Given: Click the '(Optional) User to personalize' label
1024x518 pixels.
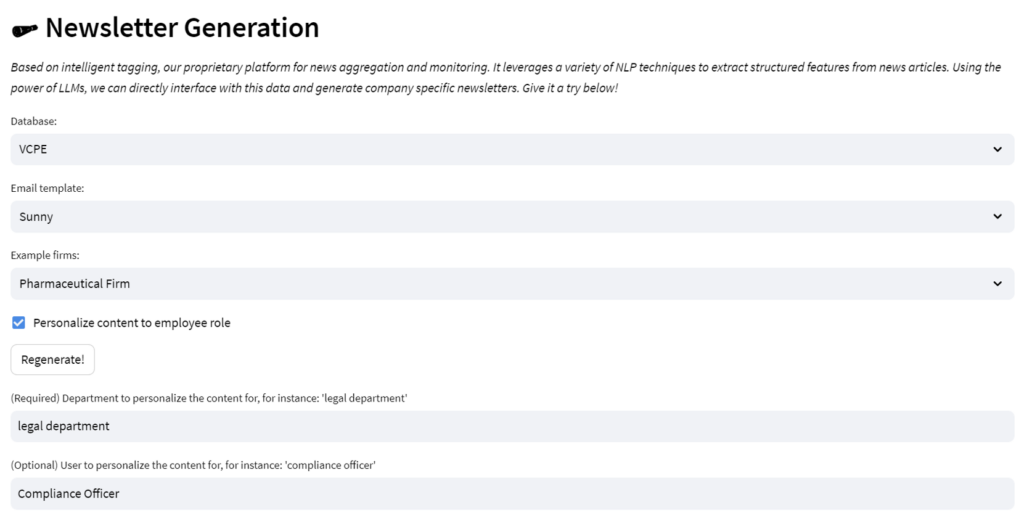Looking at the screenshot, I should [x=193, y=465].
